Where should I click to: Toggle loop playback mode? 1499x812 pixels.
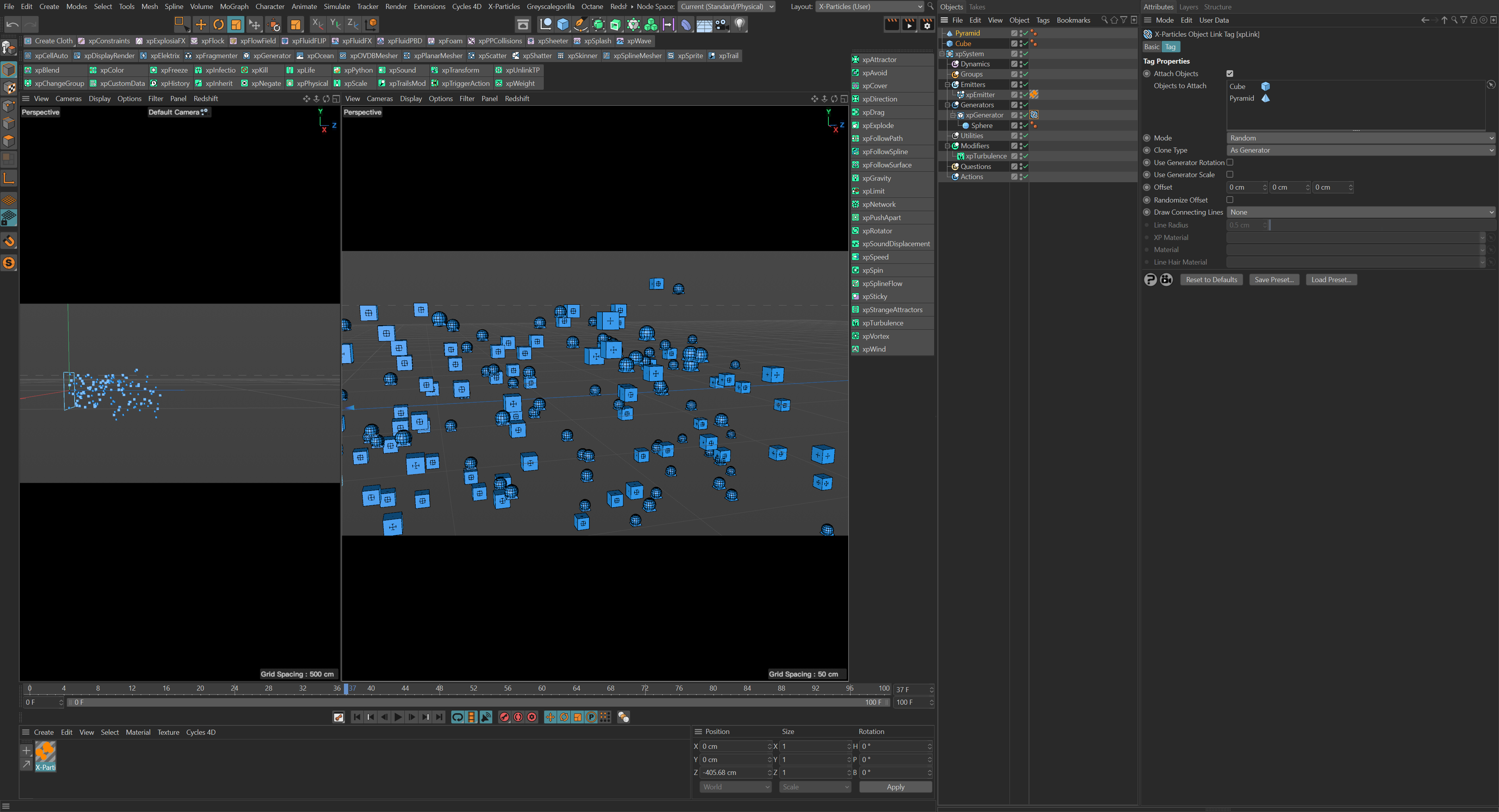(458, 717)
